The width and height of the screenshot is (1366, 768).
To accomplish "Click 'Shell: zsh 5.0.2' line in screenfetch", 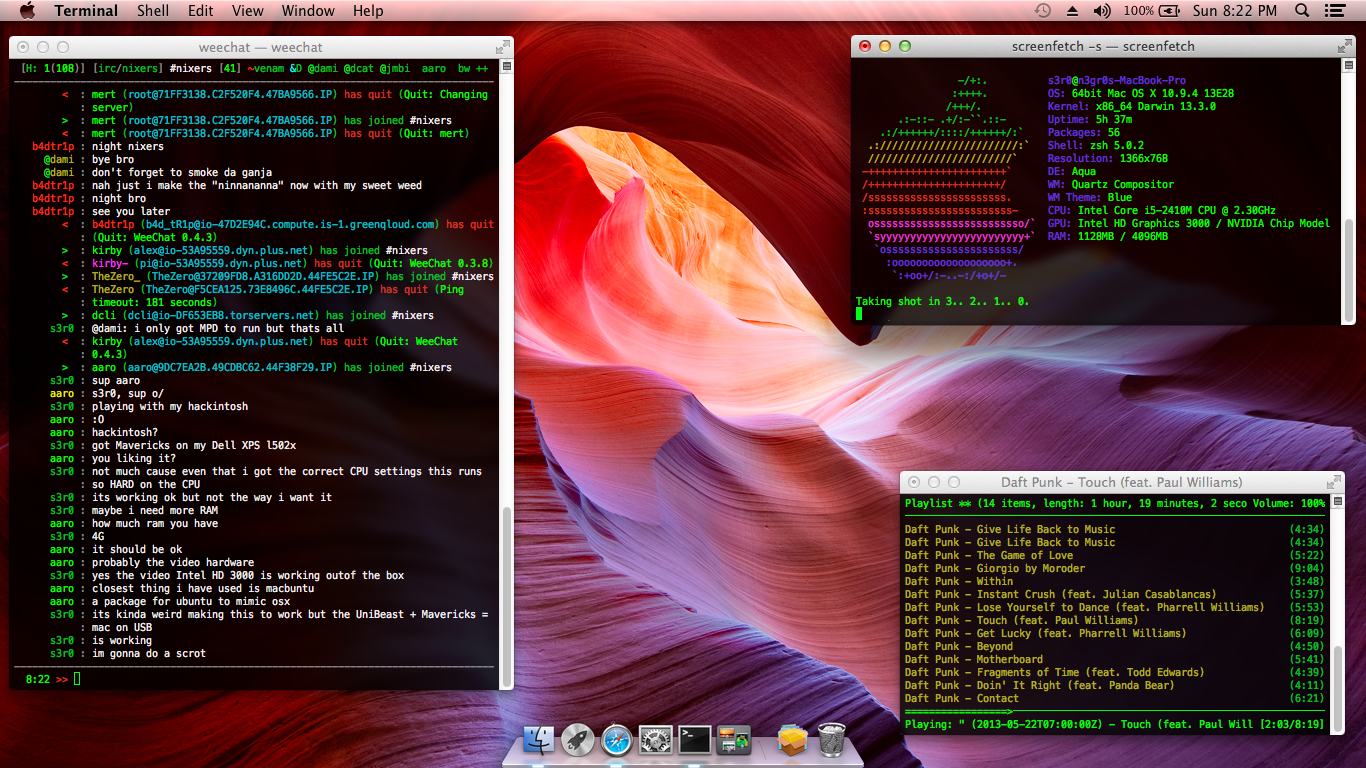I will [1098, 146].
